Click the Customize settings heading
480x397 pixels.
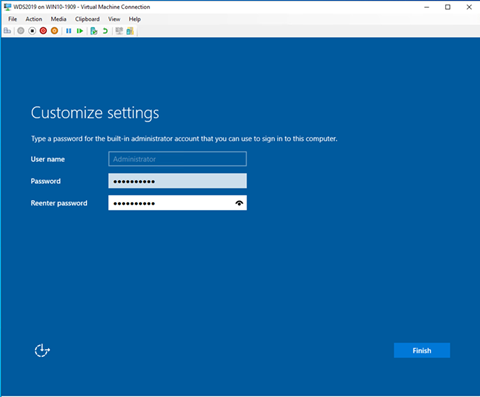coord(95,113)
